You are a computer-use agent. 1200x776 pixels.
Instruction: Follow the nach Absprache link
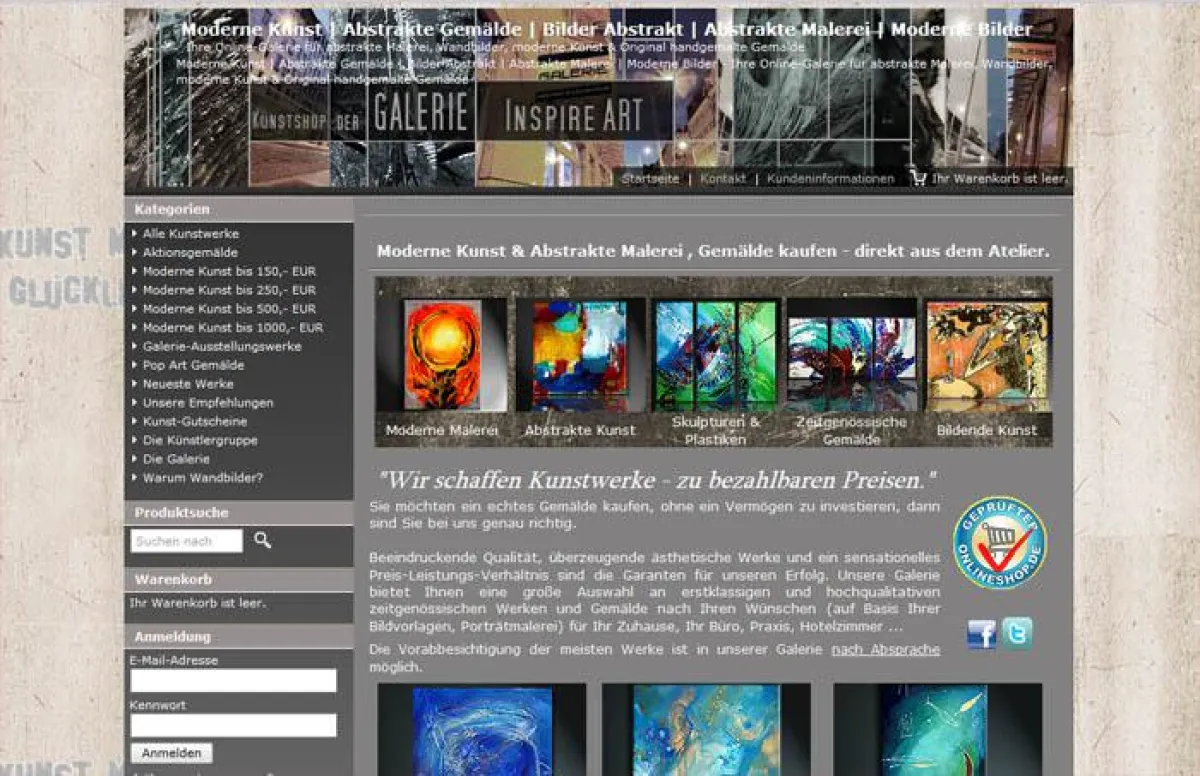coord(885,649)
